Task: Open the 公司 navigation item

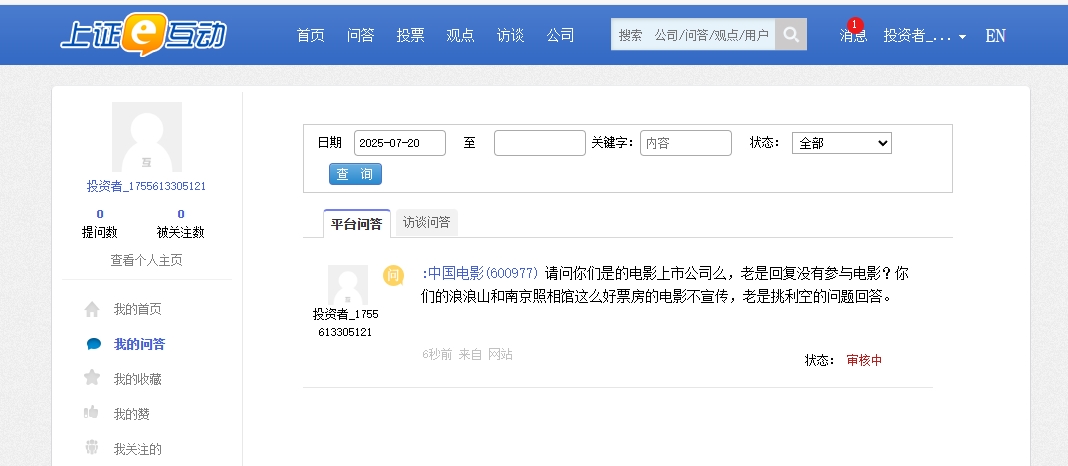Action: 561,35
